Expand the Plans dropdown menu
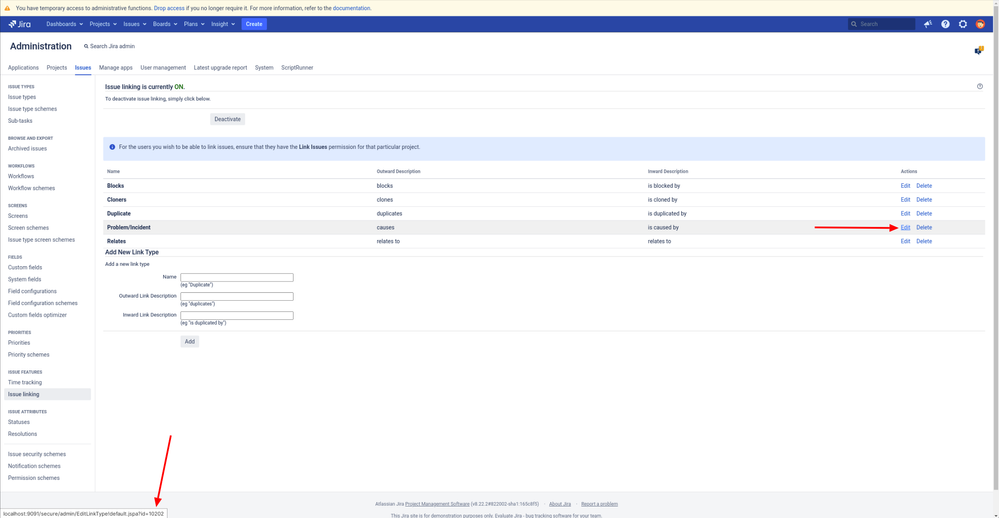 pyautogui.click(x=194, y=24)
